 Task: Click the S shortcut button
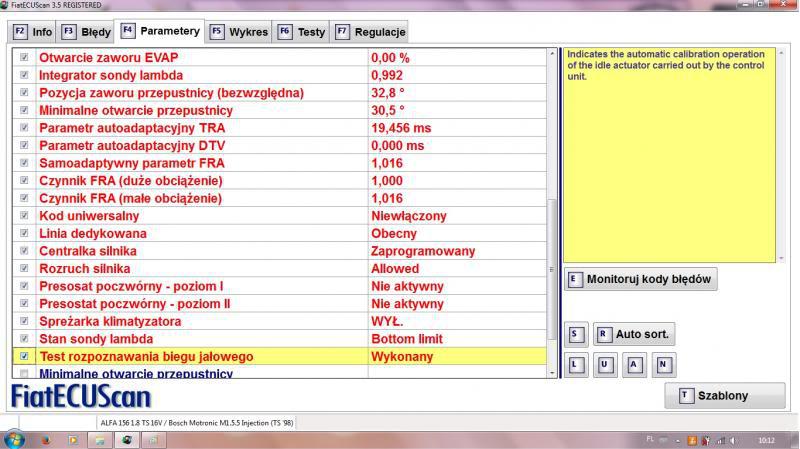[x=575, y=334]
